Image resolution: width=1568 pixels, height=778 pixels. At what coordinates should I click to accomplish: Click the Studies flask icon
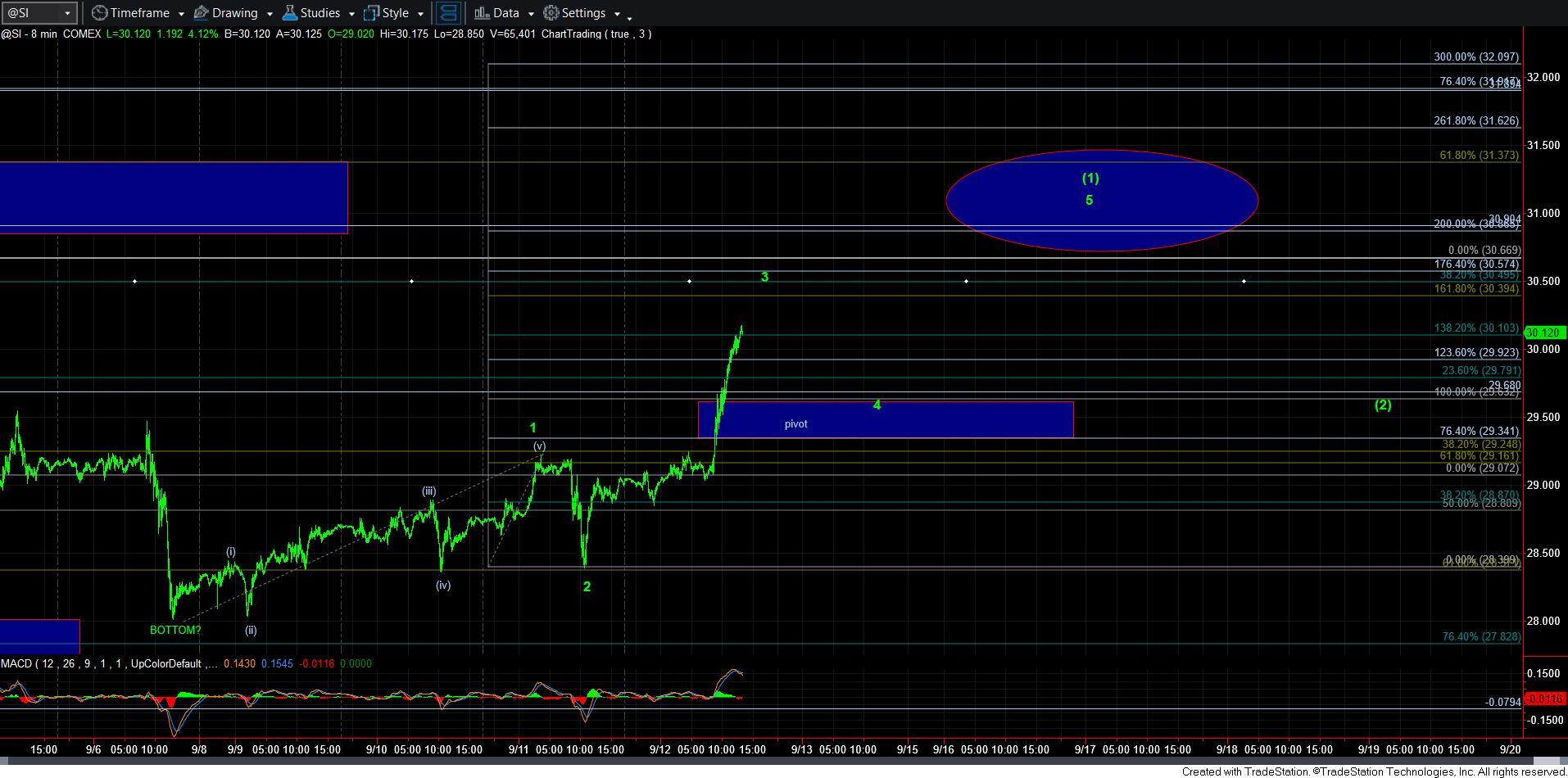coord(289,13)
